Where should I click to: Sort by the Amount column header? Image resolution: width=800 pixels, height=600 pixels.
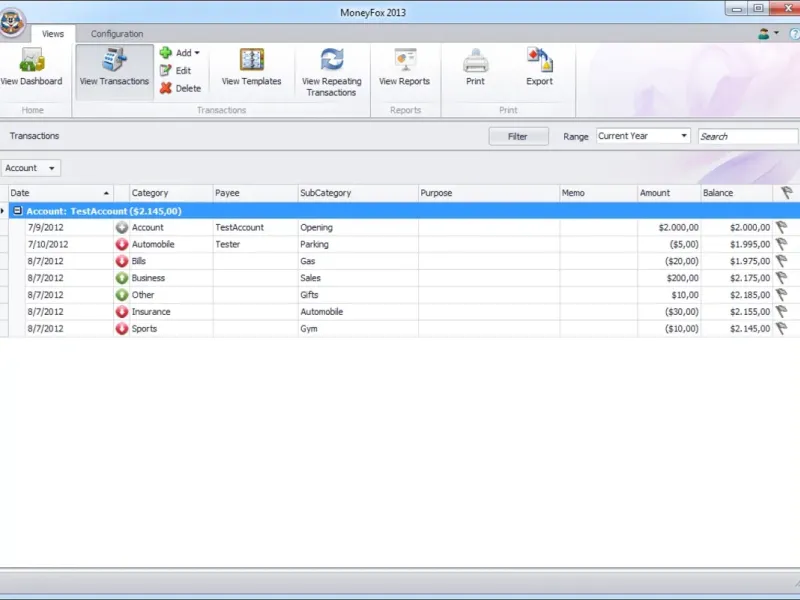pos(669,193)
